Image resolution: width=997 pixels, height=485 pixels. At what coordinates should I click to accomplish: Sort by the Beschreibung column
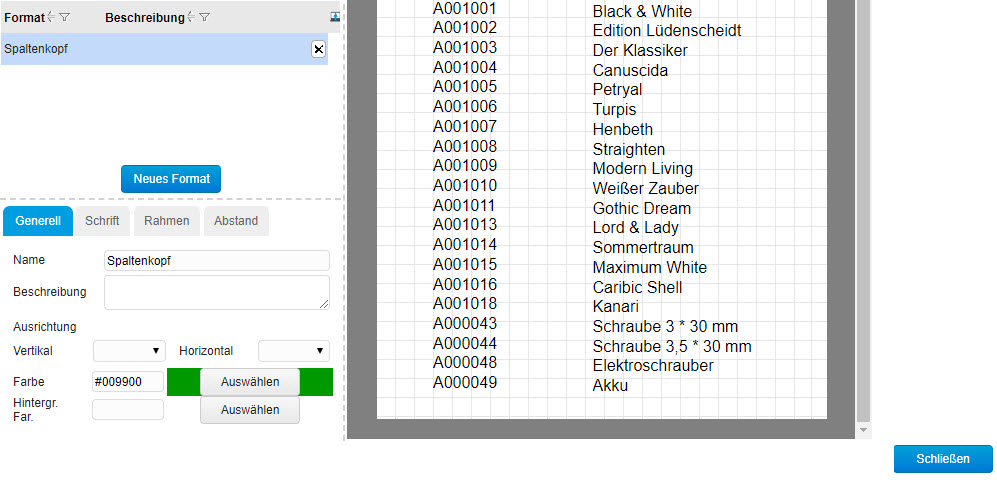191,17
